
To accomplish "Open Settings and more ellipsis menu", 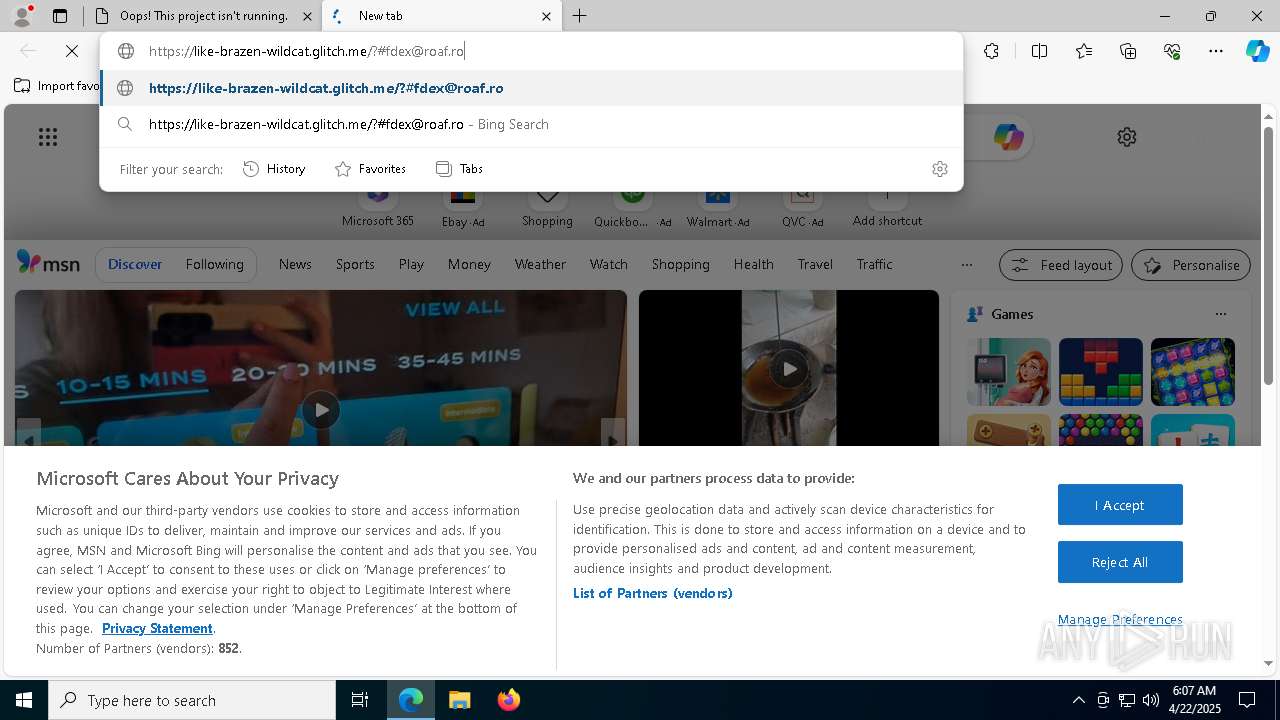I will tap(1216, 51).
